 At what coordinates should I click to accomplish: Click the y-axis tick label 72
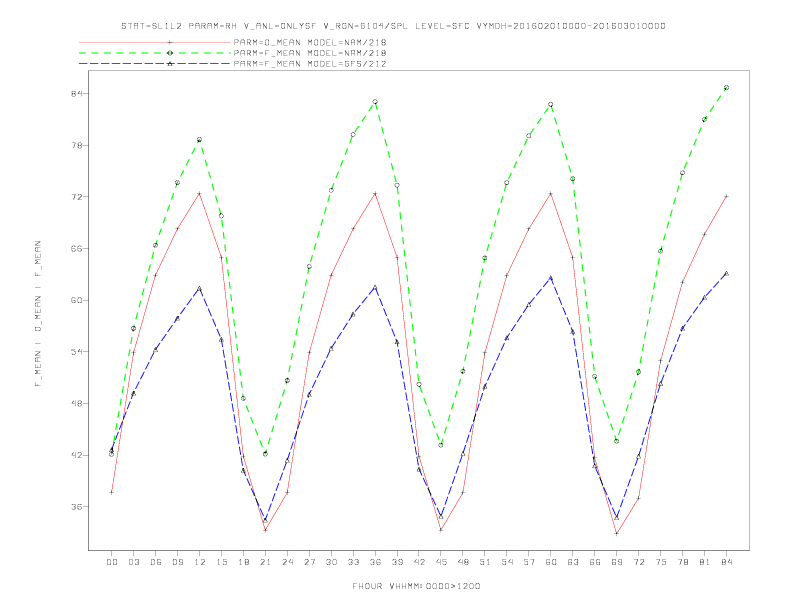click(x=78, y=197)
